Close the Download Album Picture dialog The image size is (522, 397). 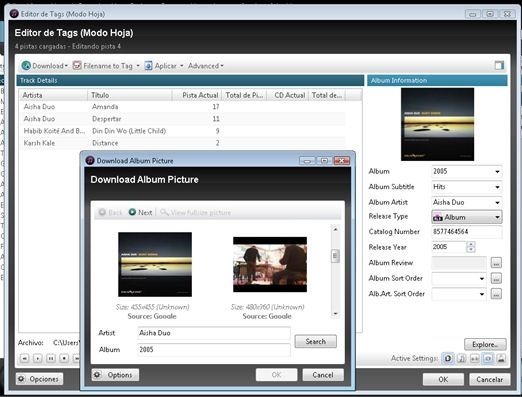[342, 161]
